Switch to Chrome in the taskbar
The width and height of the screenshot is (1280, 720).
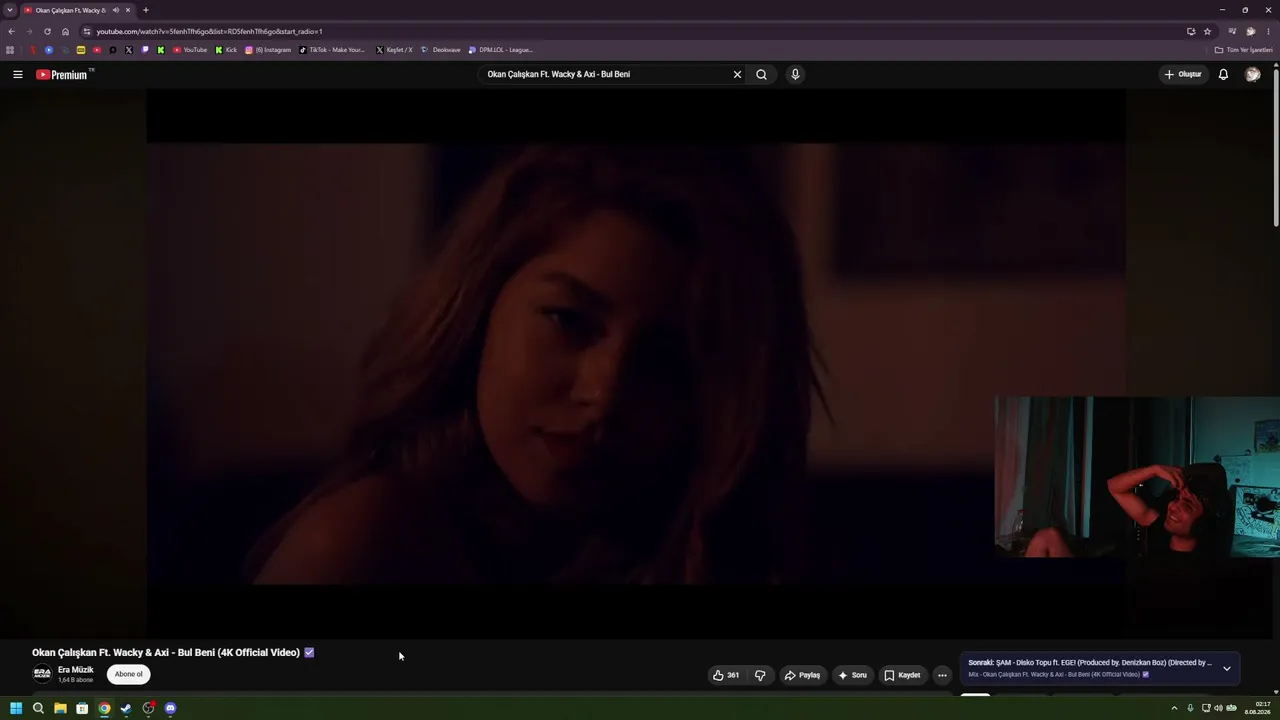(104, 708)
